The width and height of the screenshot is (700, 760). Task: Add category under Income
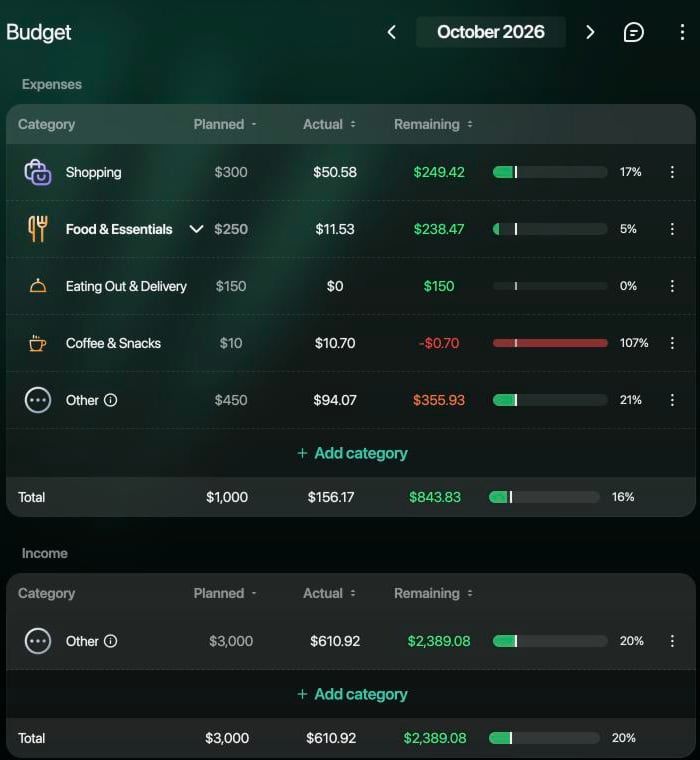click(352, 694)
